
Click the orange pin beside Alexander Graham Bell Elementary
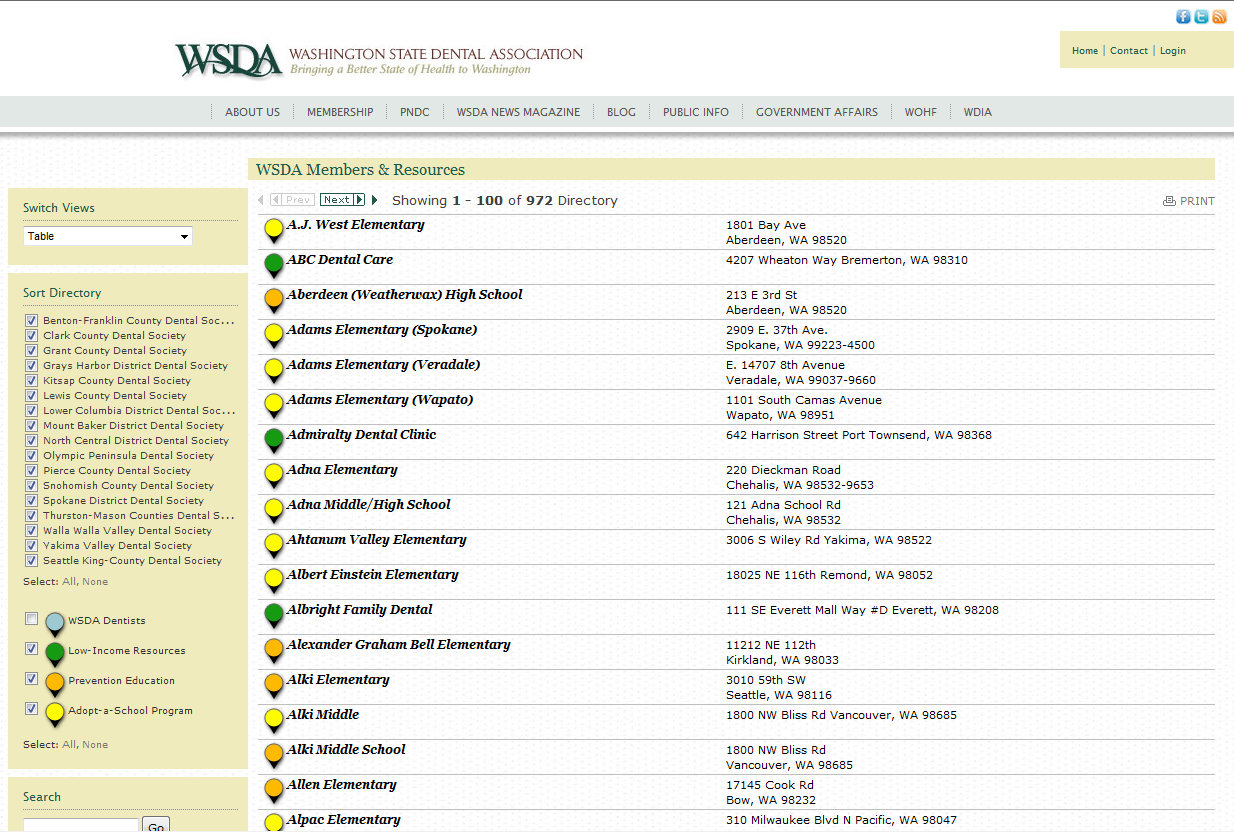274,651
